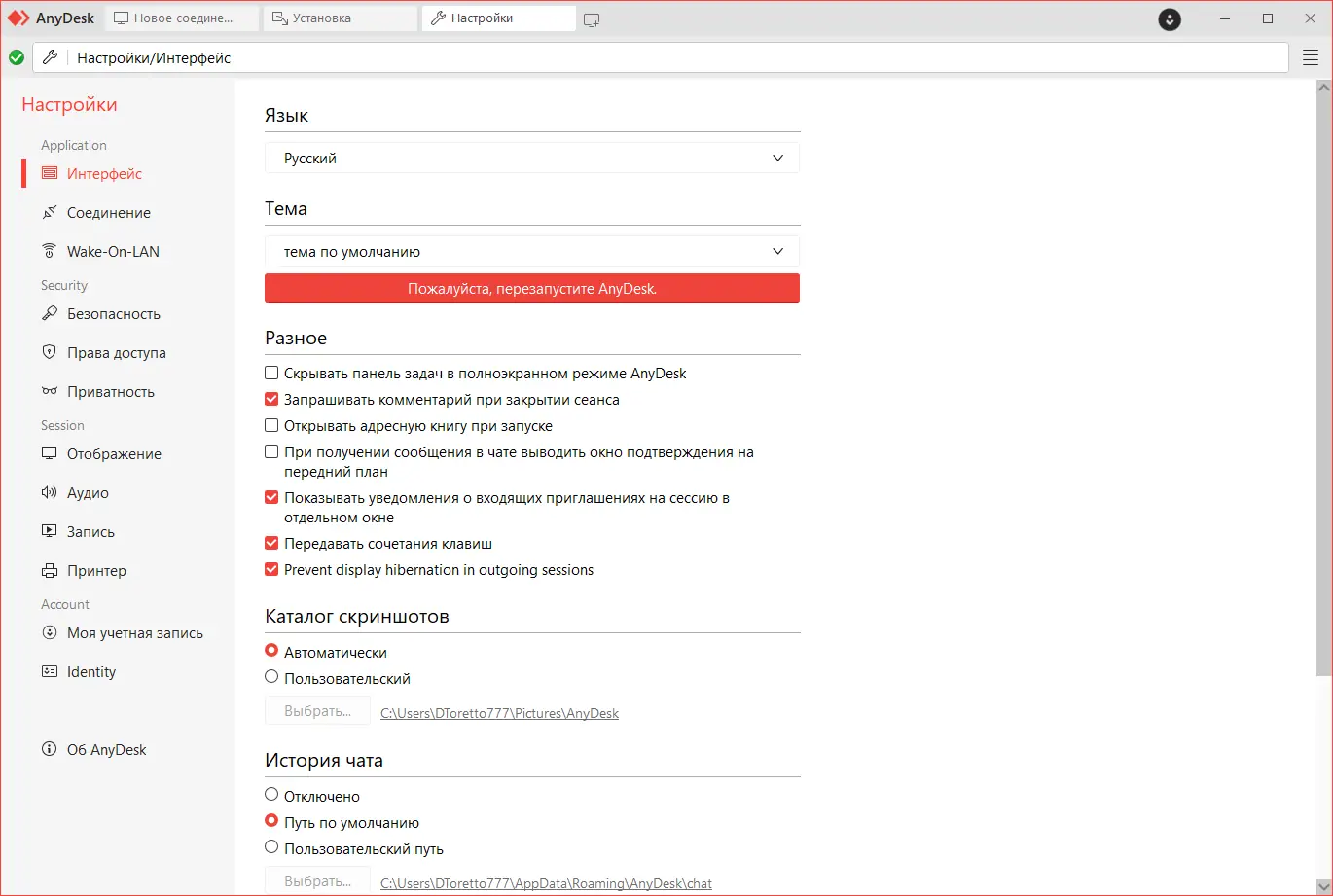Click the vertical scrollbar thumb
This screenshot has height=896, width=1333.
(1323, 386)
